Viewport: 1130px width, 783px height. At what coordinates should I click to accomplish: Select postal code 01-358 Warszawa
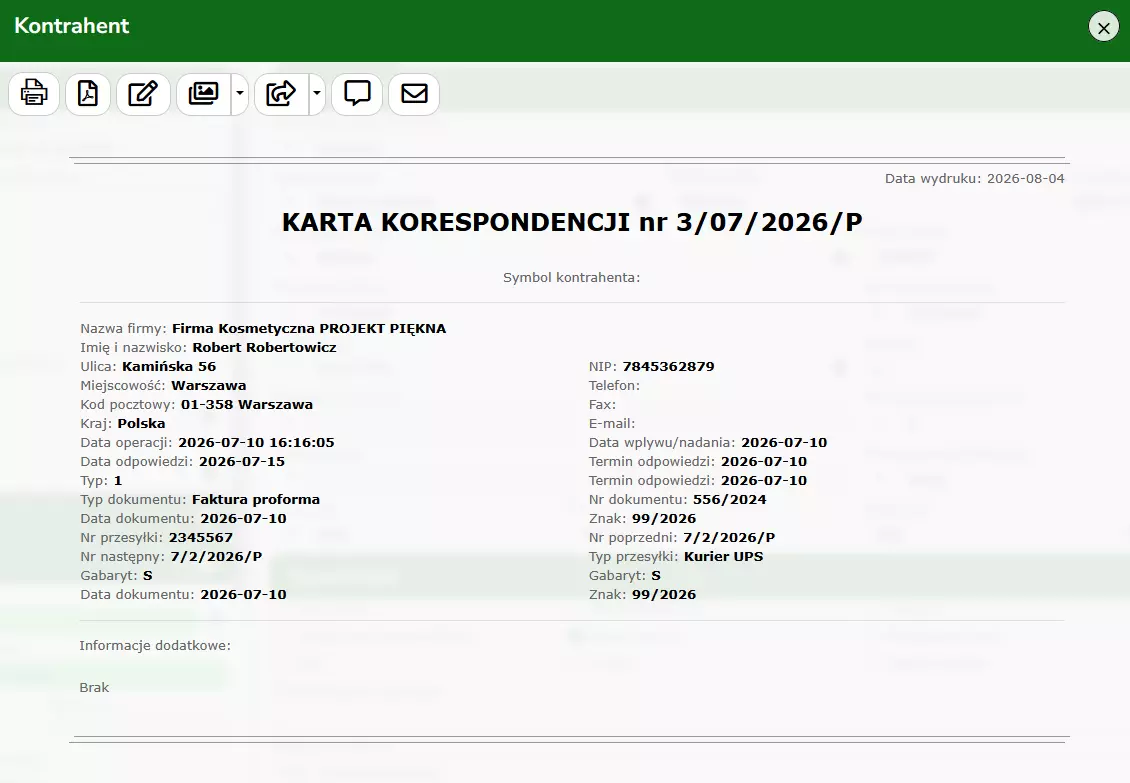click(247, 404)
